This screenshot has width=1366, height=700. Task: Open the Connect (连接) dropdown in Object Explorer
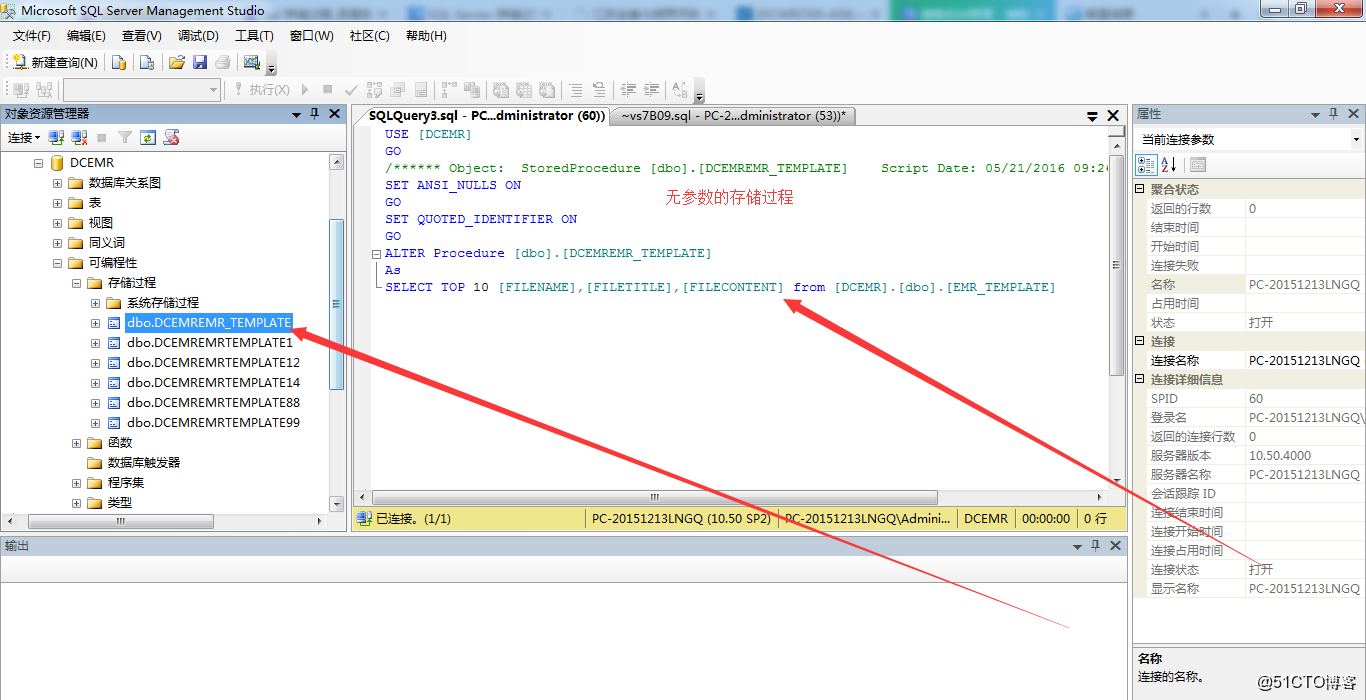[24, 138]
